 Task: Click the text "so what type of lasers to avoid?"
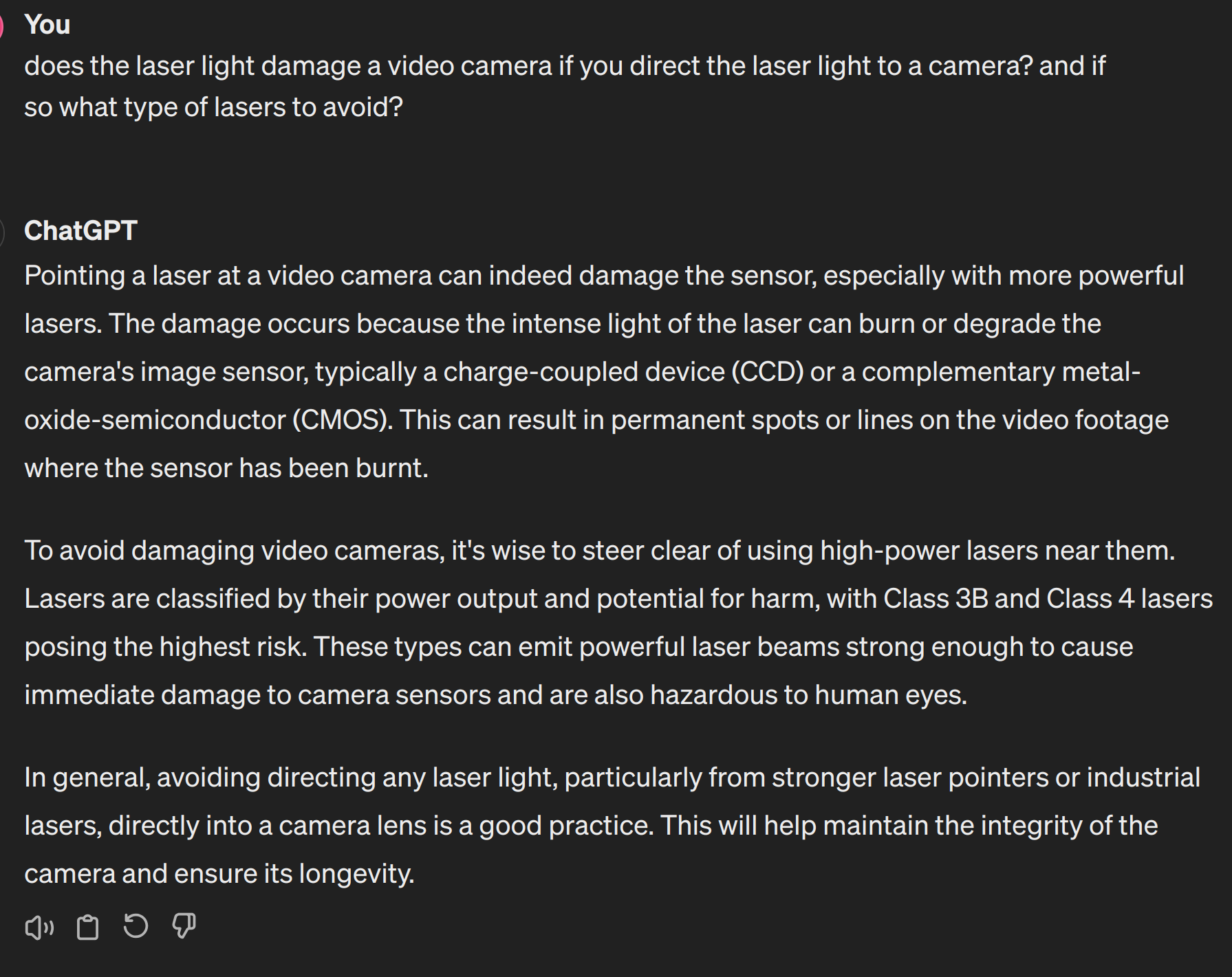pos(213,107)
